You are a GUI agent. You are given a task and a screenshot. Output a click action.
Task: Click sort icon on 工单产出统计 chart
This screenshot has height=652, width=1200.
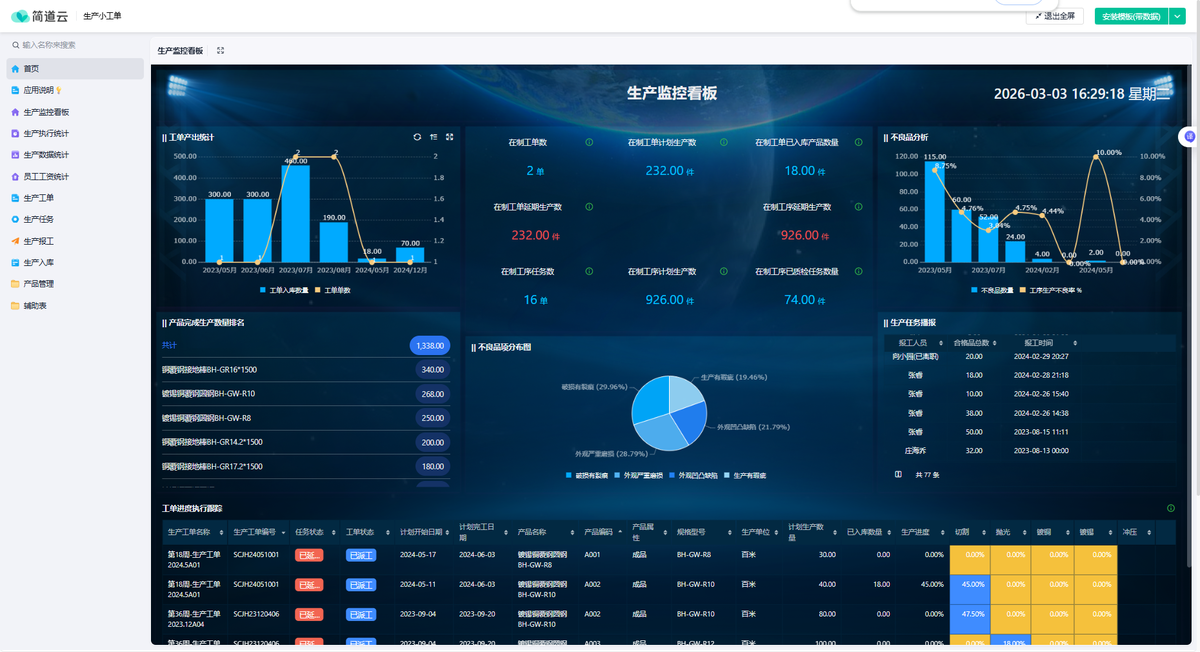click(433, 137)
